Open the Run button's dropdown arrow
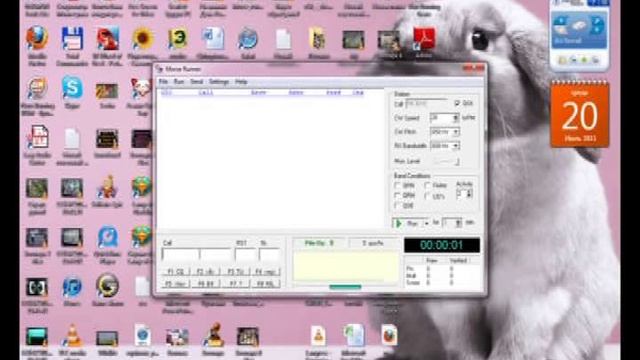 [427, 224]
